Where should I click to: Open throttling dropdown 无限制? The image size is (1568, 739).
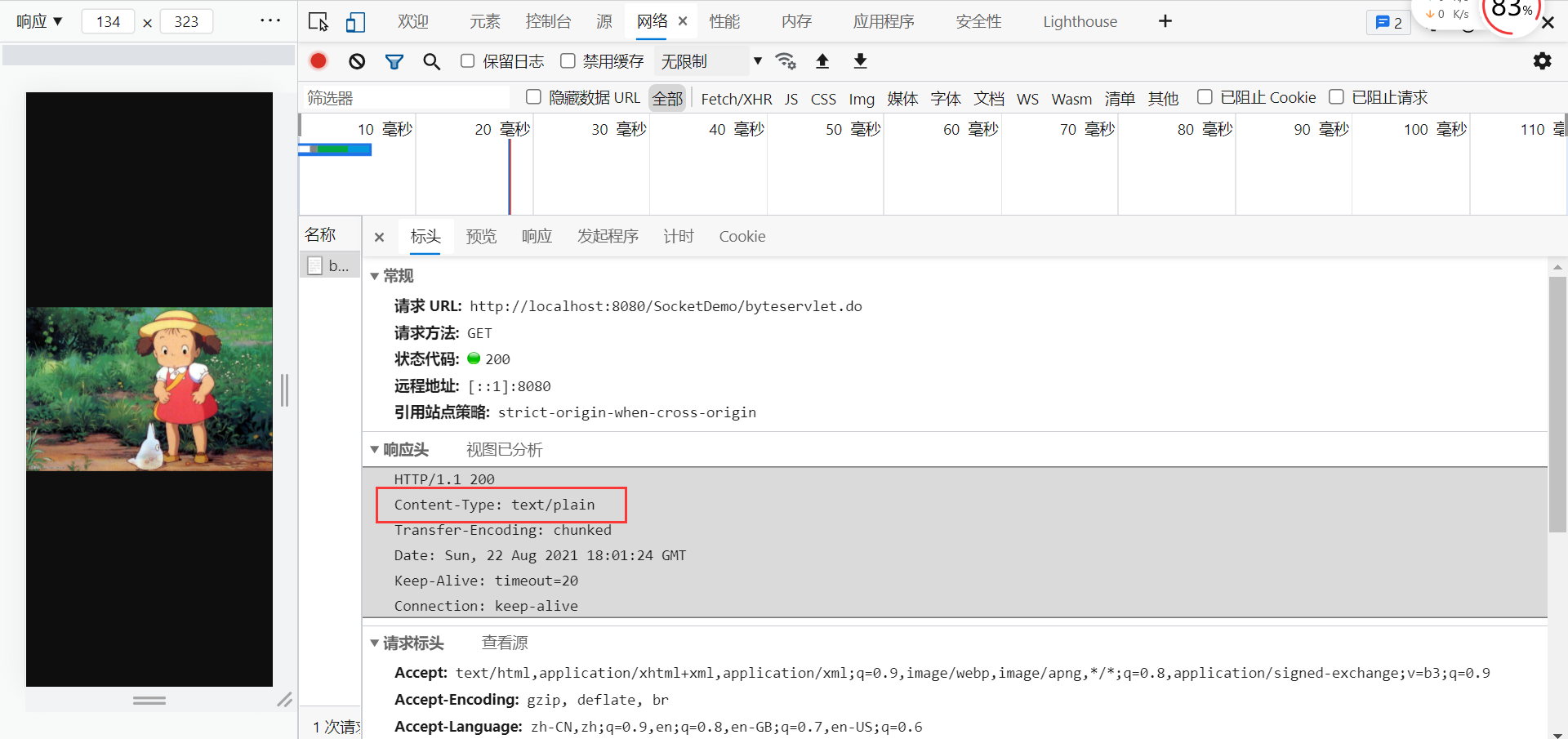click(710, 61)
